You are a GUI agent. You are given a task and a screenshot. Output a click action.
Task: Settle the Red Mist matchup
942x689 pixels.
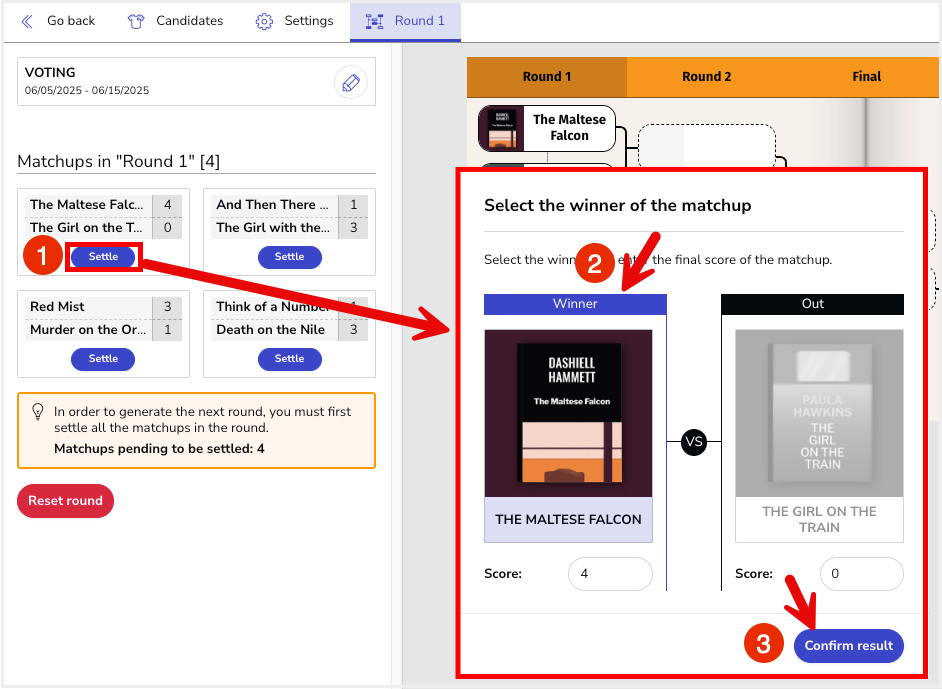click(103, 359)
